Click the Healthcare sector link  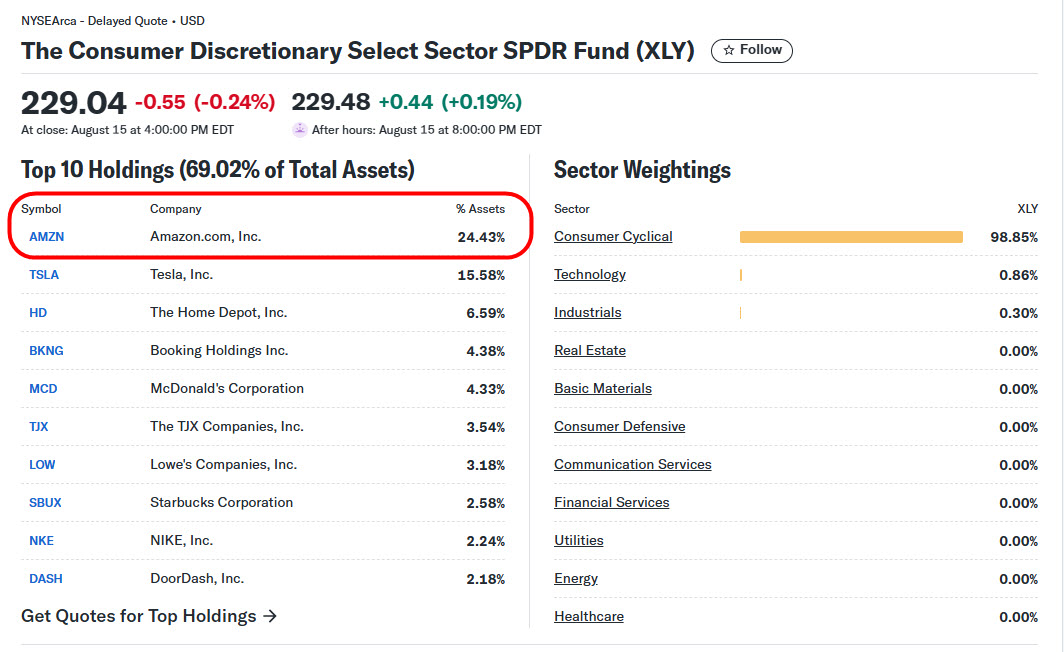pyautogui.click(x=589, y=617)
